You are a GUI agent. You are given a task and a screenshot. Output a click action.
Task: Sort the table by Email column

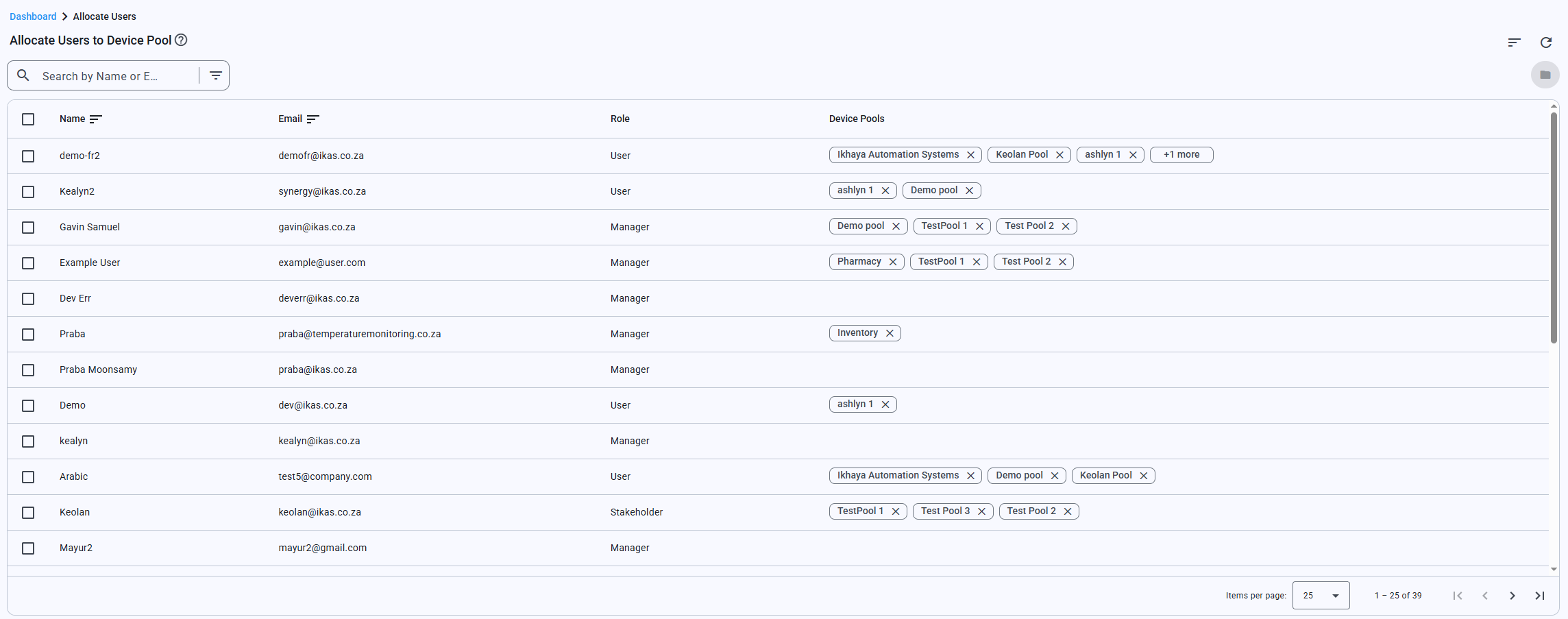313,119
